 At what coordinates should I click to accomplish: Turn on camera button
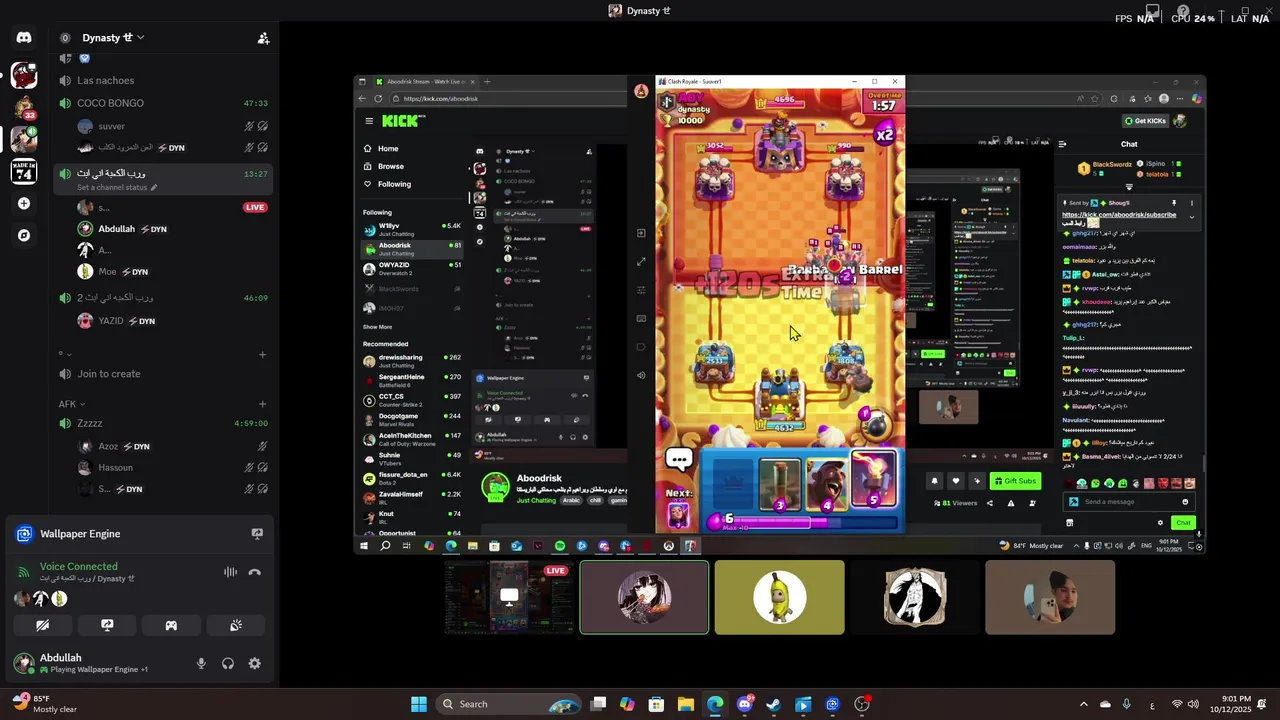43,625
